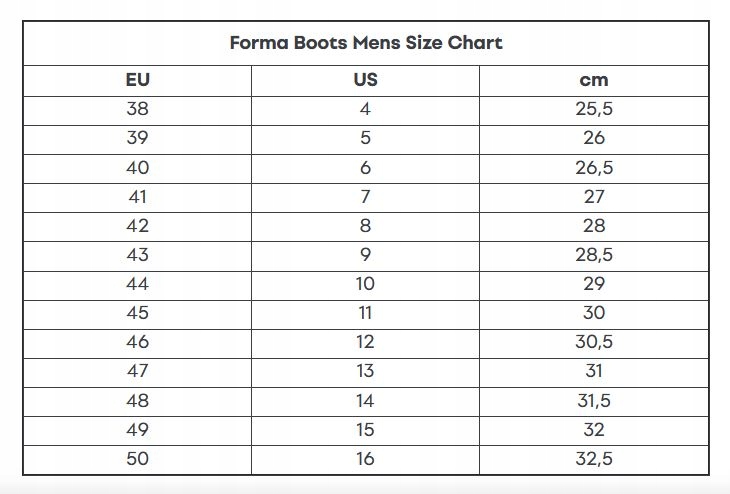Image resolution: width=730 pixels, height=494 pixels.
Task: Click the US size 14 cell
Action: click(x=365, y=400)
